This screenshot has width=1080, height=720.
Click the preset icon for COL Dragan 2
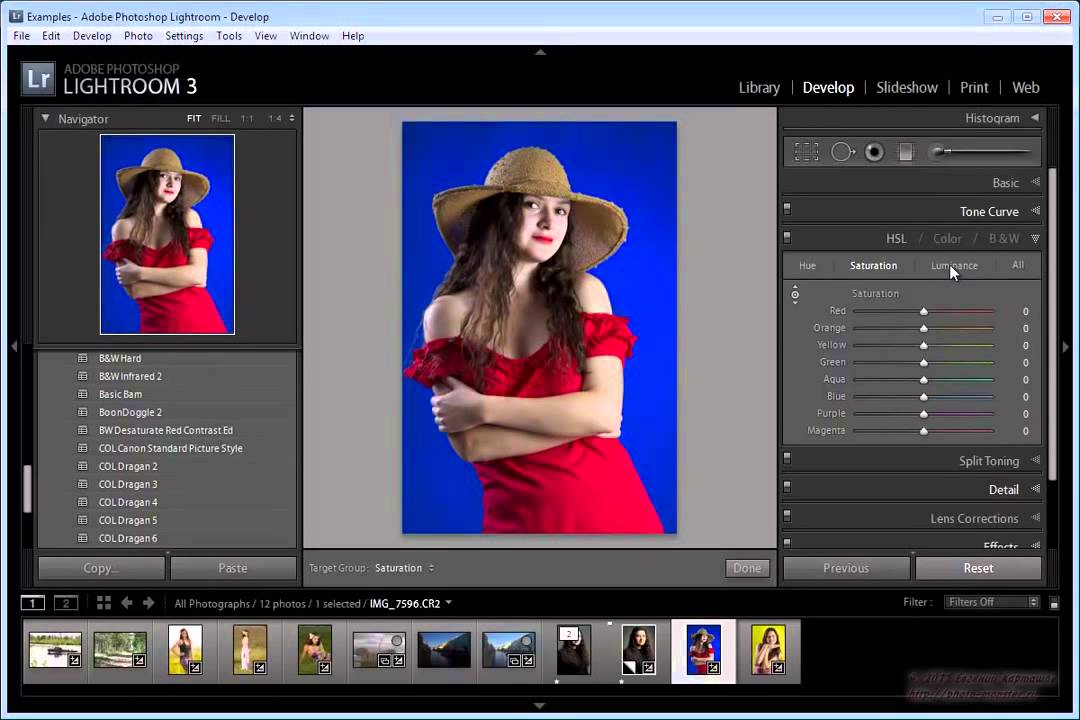coord(83,466)
